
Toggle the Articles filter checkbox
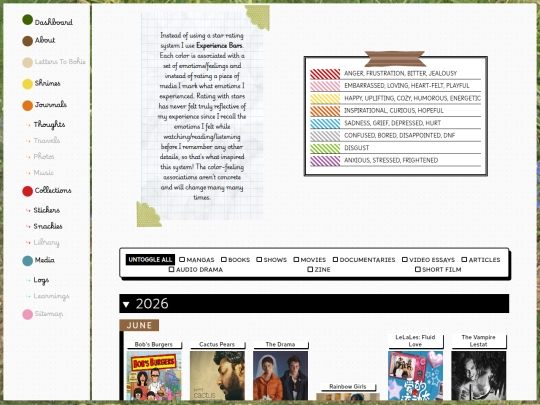464,259
